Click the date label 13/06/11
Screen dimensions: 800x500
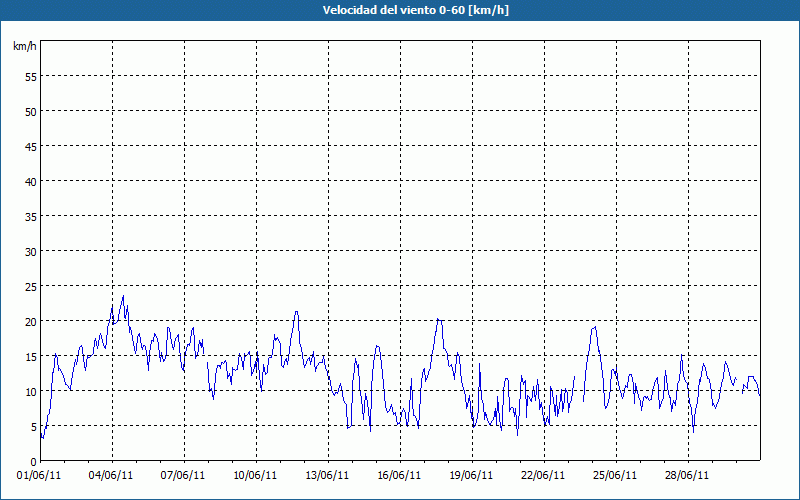327,476
